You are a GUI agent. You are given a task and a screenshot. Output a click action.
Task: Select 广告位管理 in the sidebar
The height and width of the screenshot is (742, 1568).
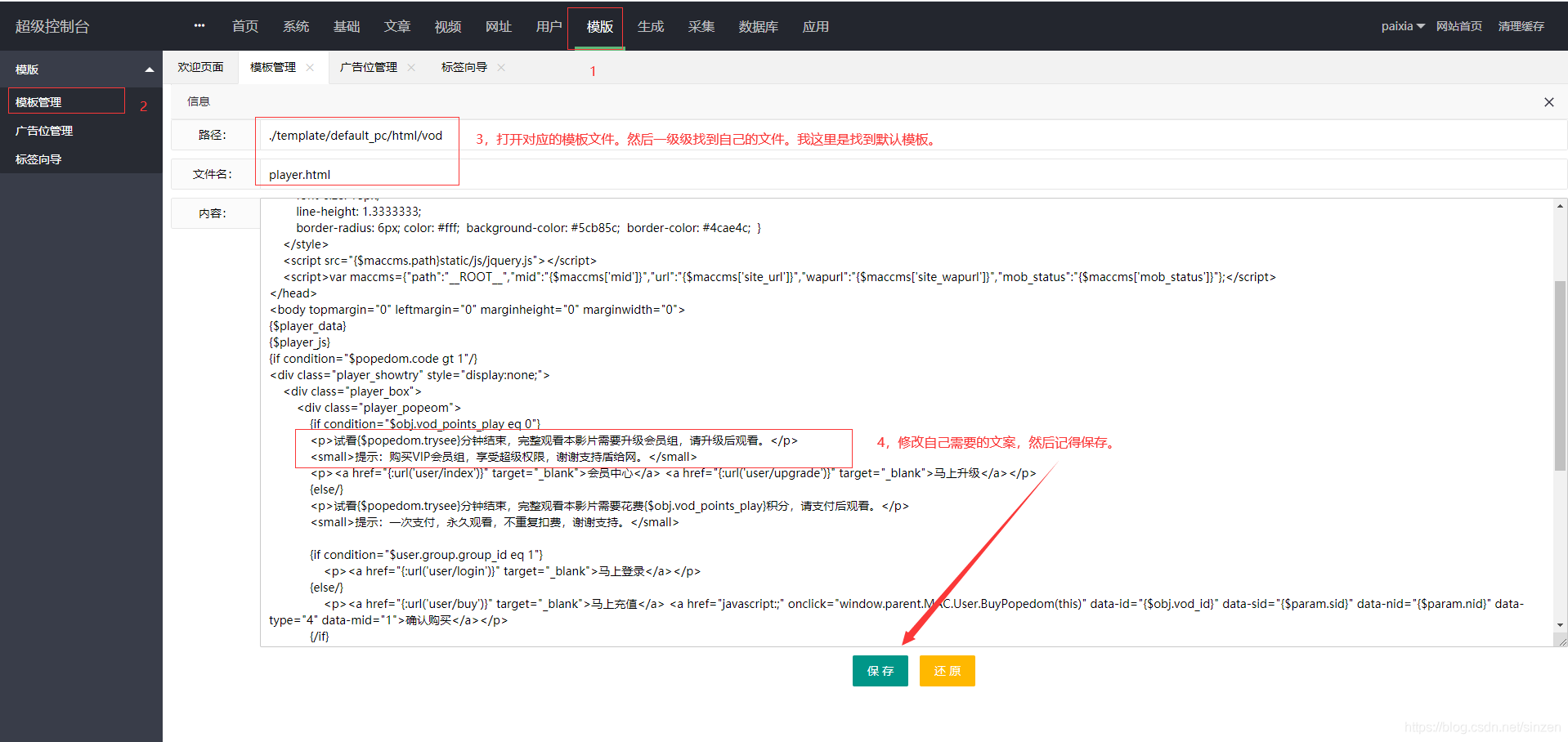44,131
